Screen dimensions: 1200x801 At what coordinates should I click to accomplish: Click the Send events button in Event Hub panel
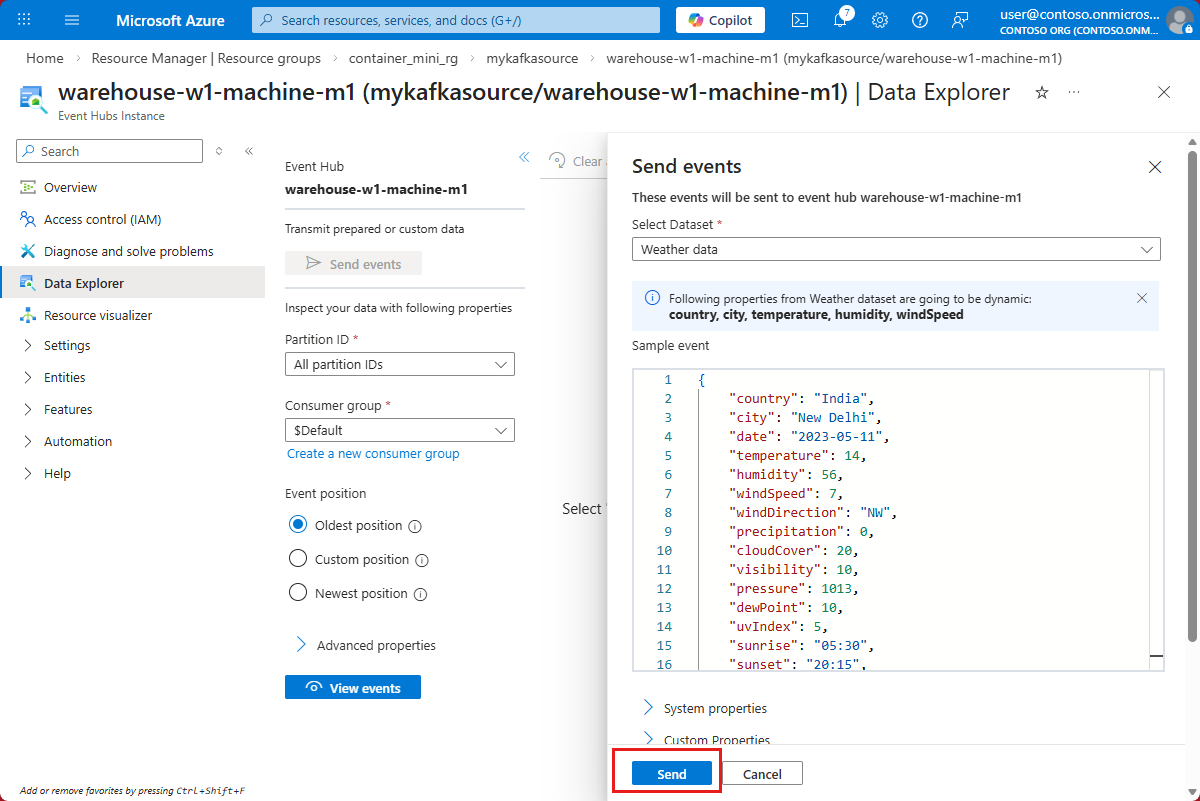[353, 264]
